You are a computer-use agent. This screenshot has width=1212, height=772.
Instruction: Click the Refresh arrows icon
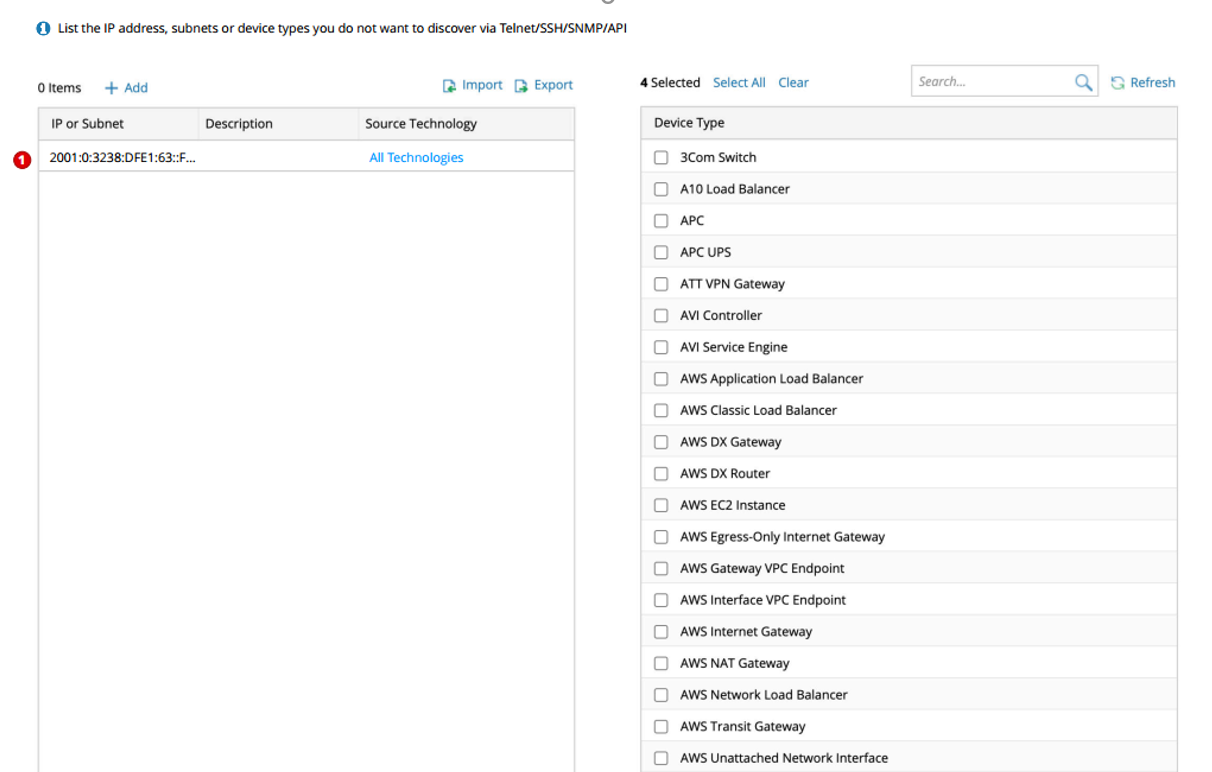coord(1118,83)
